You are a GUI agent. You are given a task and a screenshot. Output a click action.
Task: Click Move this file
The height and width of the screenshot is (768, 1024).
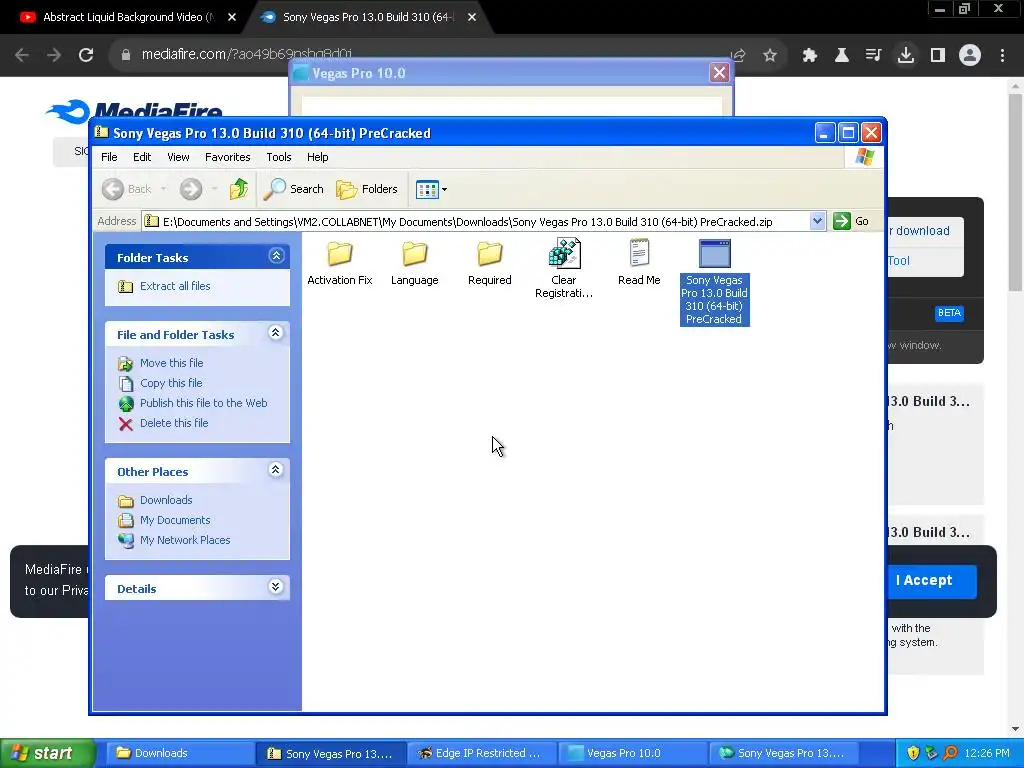[x=160, y=363]
